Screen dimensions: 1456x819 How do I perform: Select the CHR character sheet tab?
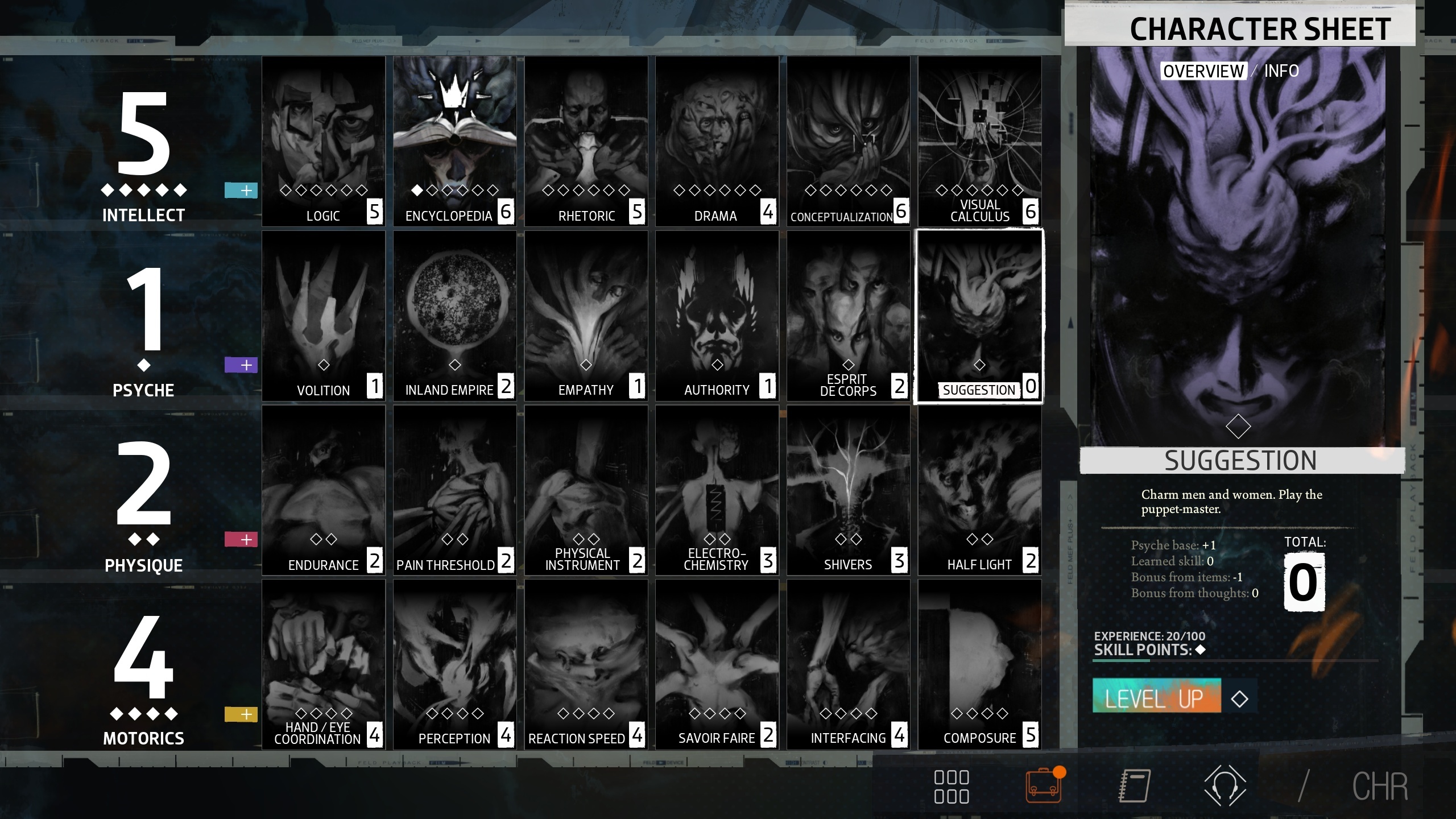click(x=1380, y=787)
